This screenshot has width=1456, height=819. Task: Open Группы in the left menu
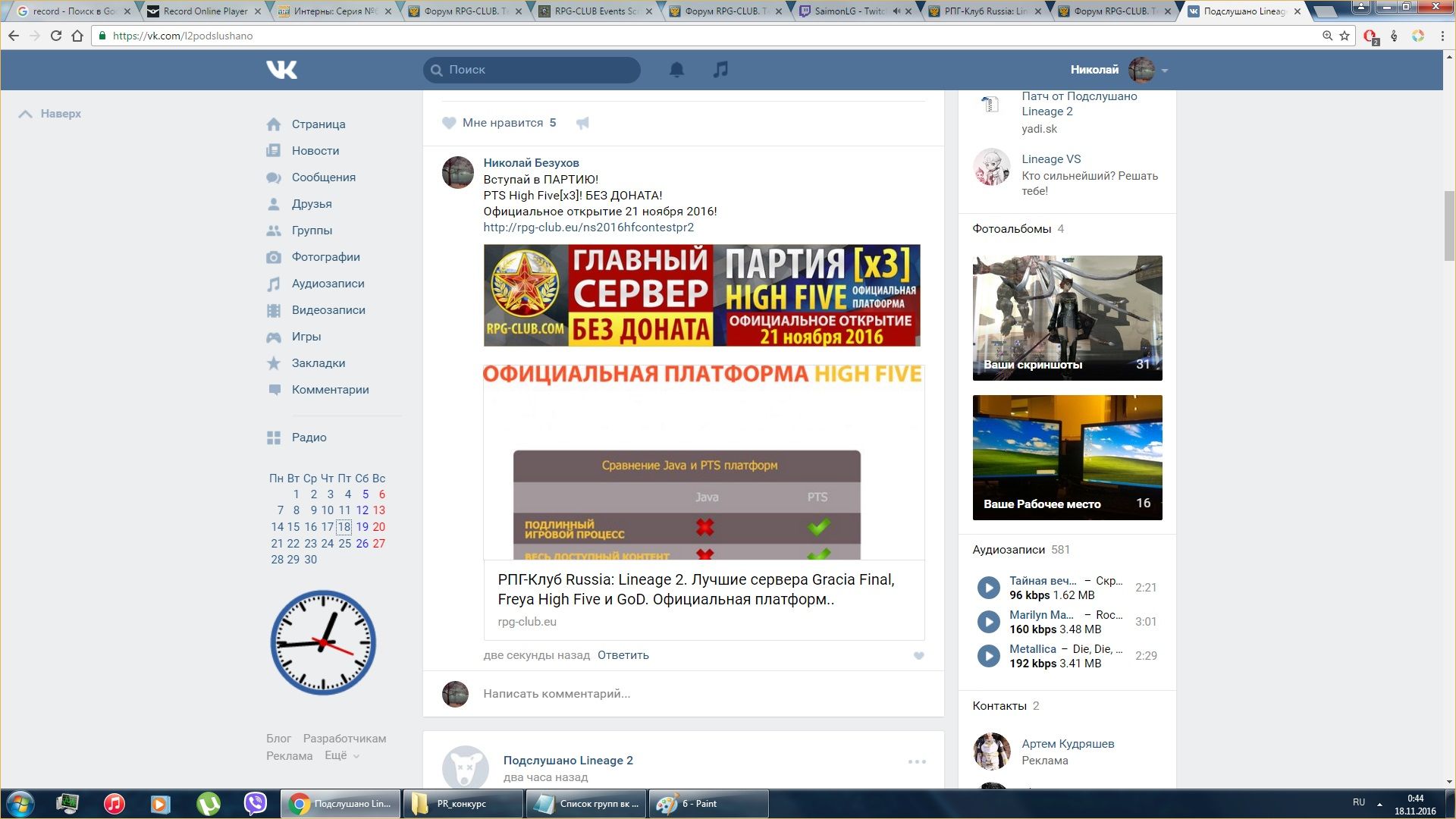pos(311,231)
